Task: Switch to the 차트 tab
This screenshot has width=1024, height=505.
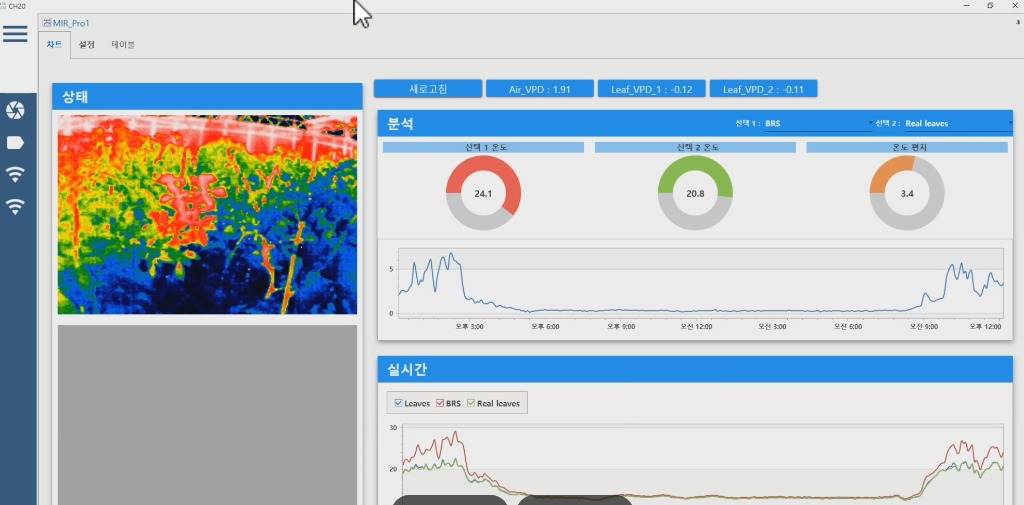Action: pos(54,44)
